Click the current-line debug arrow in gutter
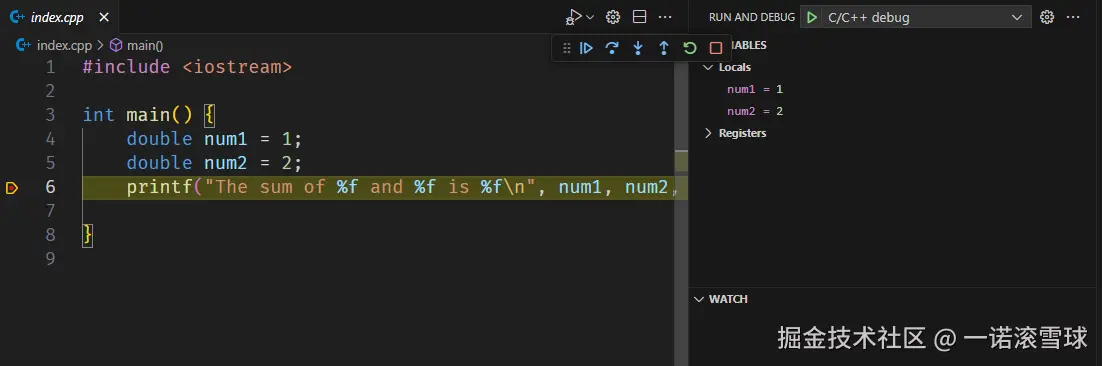 point(12,188)
